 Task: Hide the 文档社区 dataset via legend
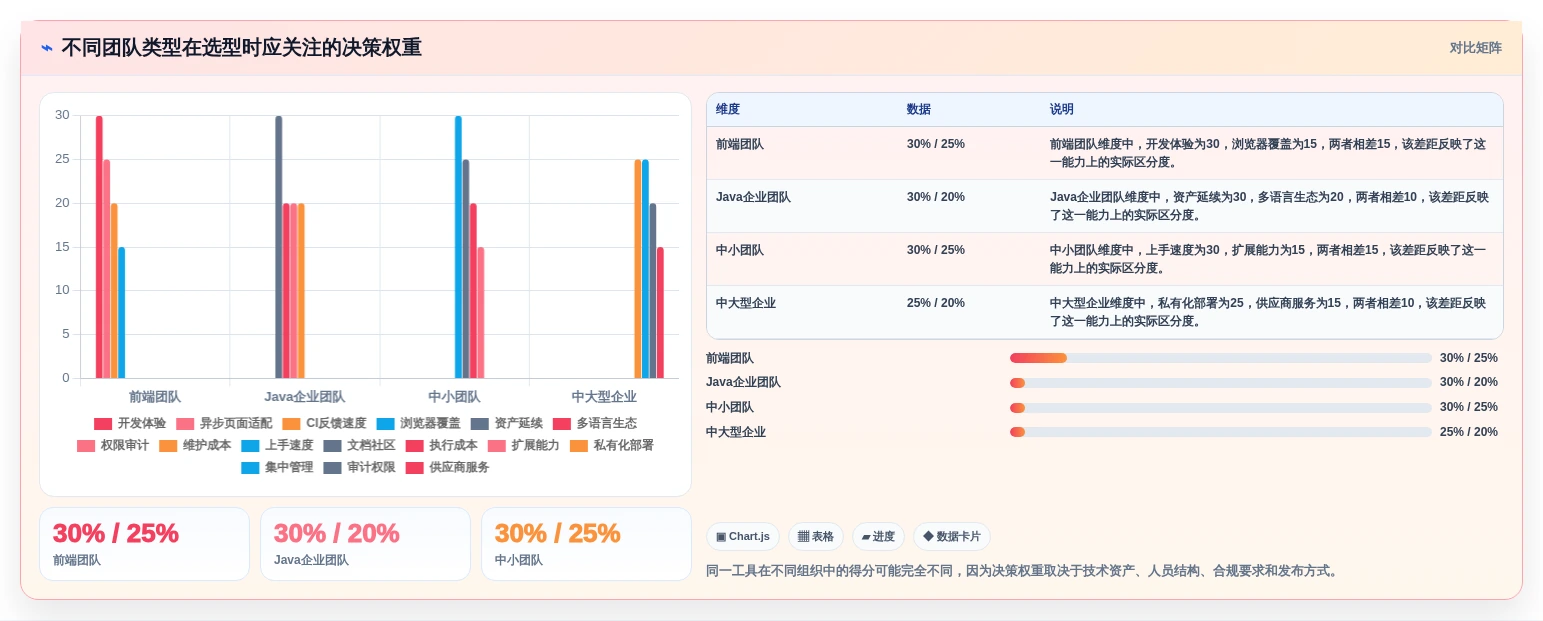click(x=359, y=445)
